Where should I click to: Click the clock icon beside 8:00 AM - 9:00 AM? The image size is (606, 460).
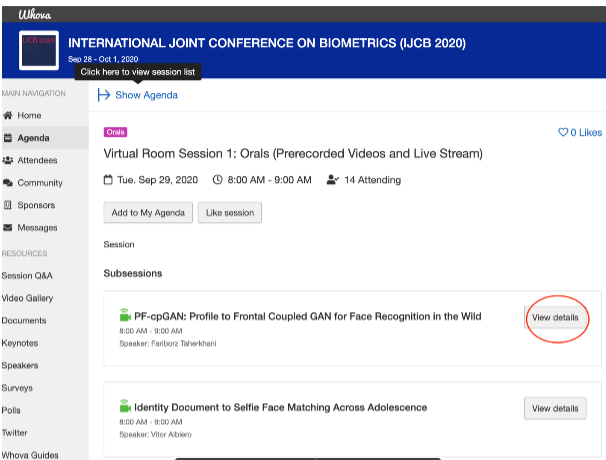click(218, 180)
